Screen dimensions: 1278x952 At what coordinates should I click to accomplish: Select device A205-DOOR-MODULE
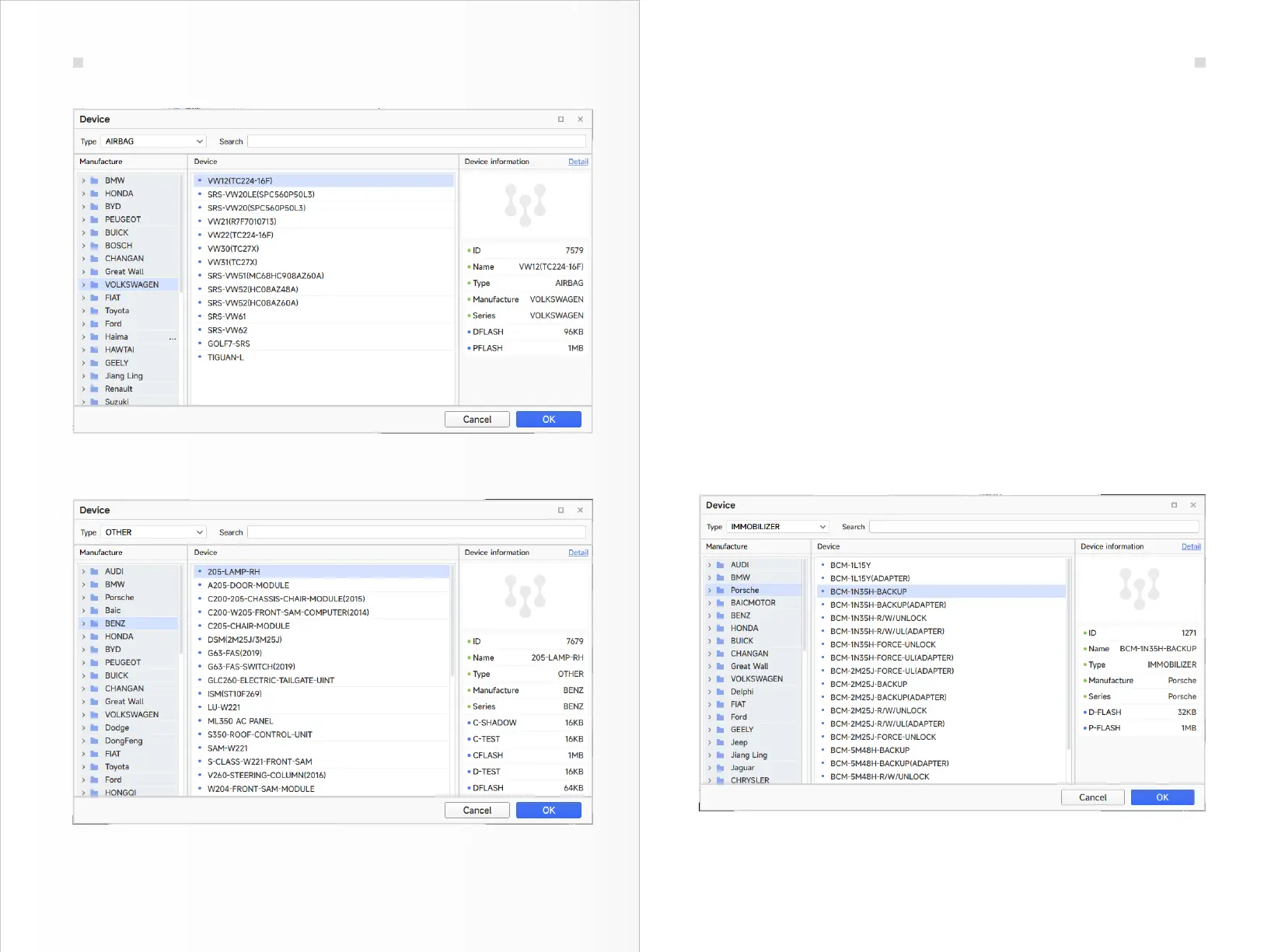coord(322,585)
